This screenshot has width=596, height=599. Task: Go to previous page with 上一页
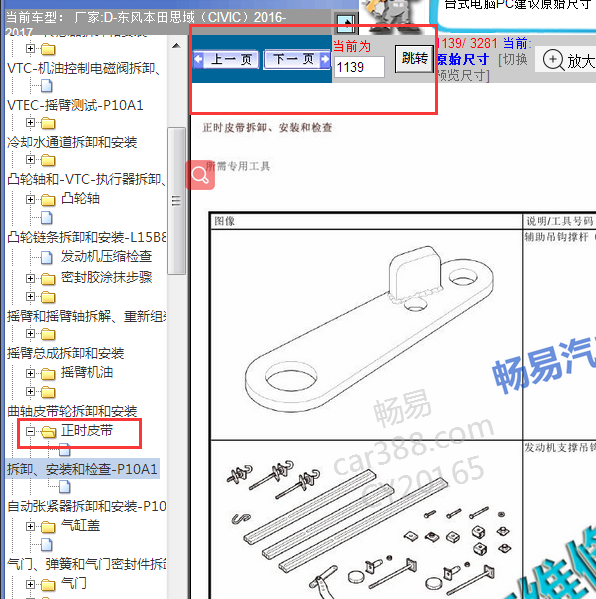pyautogui.click(x=226, y=60)
